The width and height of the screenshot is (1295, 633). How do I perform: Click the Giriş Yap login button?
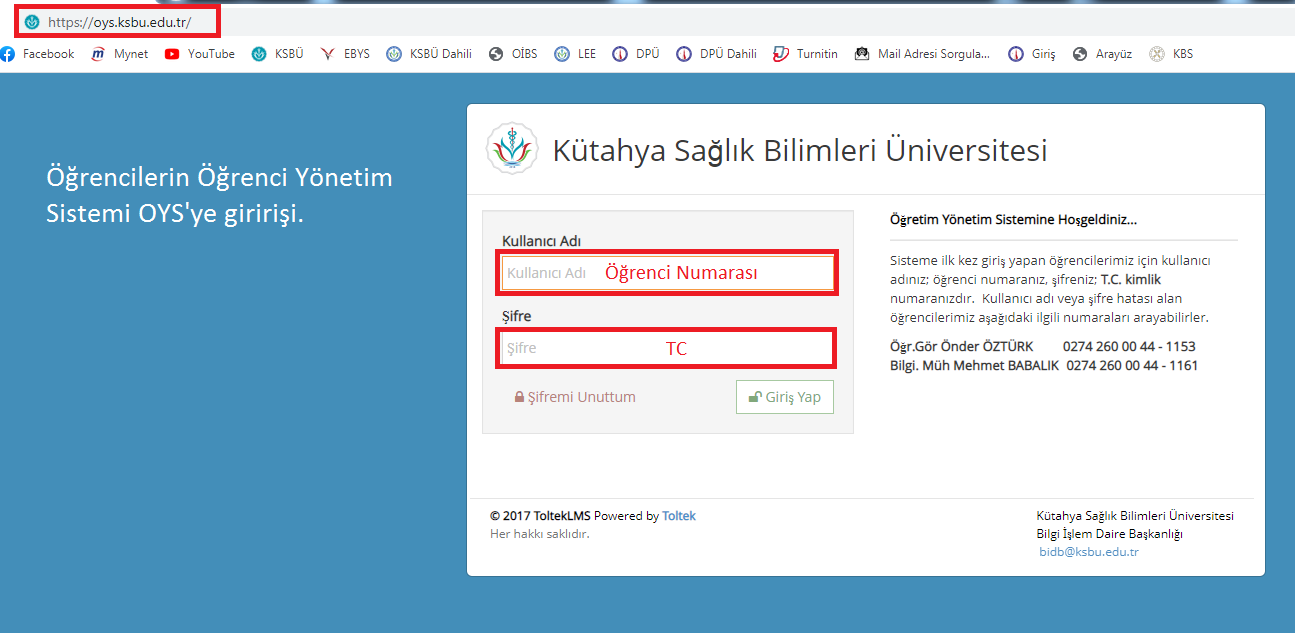pyautogui.click(x=785, y=396)
